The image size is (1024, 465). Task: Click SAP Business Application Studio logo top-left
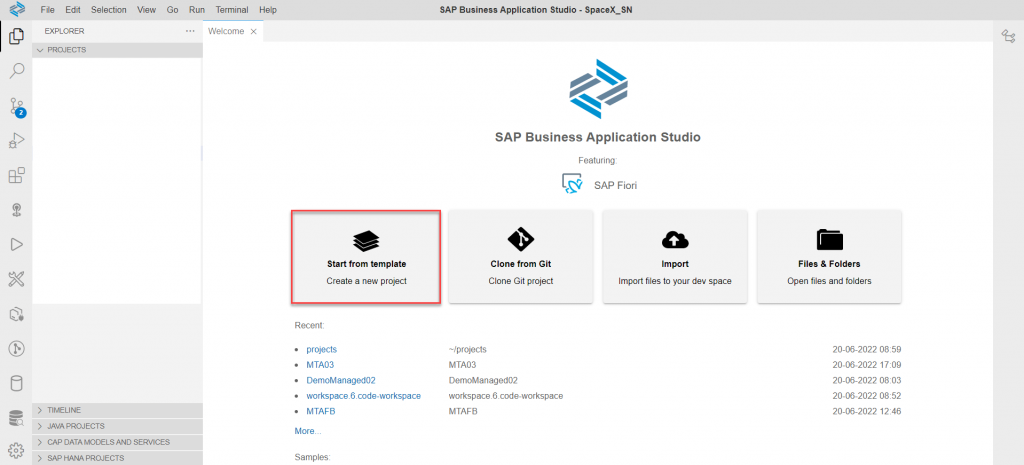16,9
